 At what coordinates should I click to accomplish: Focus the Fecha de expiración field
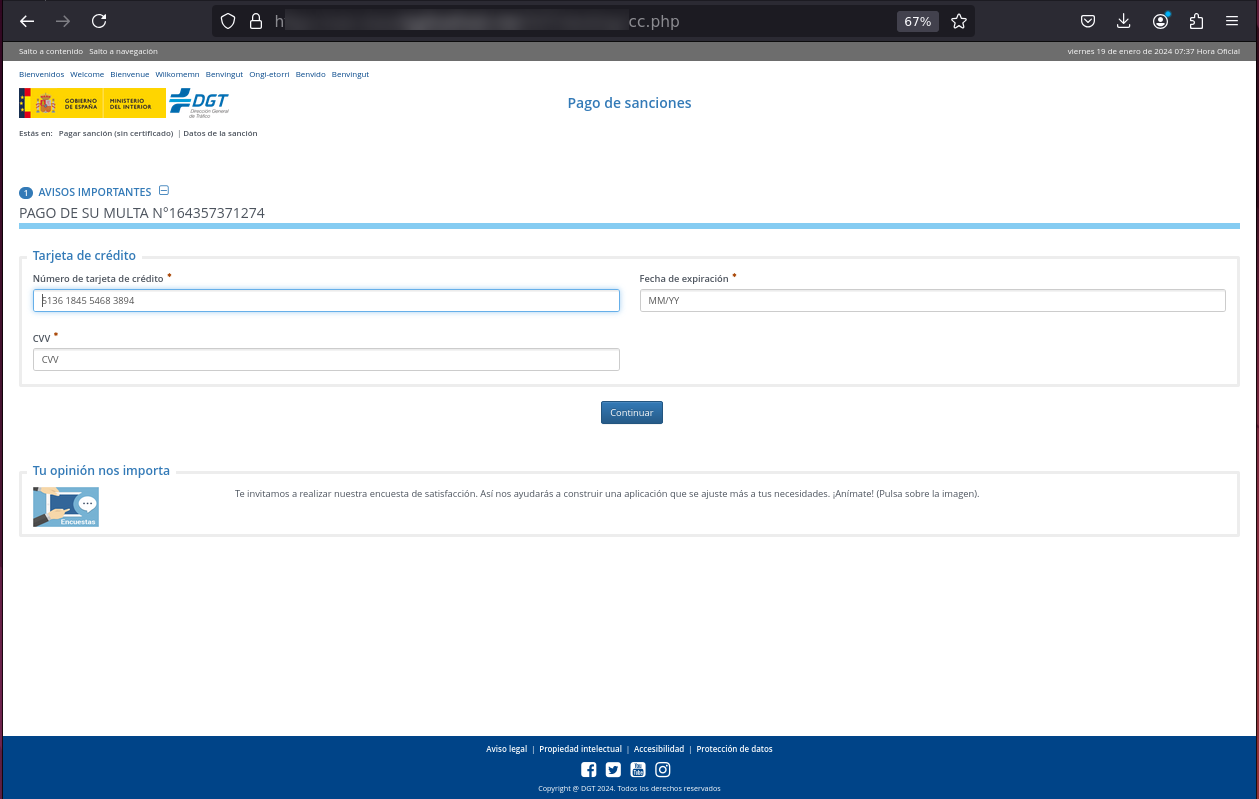(x=932, y=301)
